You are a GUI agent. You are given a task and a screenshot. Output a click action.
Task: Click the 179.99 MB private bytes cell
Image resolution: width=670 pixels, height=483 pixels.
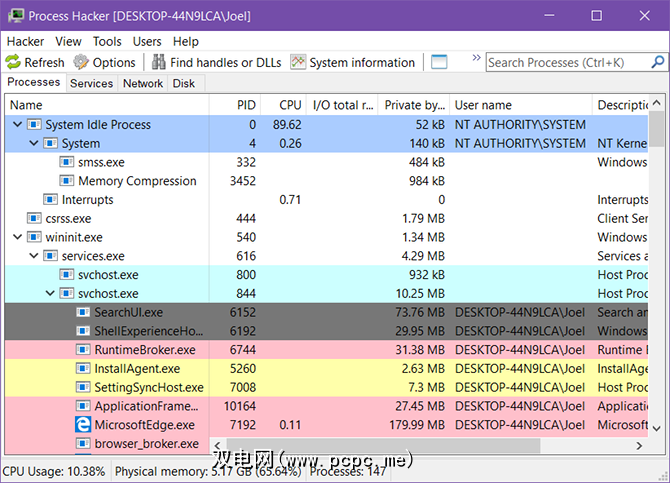(417, 424)
